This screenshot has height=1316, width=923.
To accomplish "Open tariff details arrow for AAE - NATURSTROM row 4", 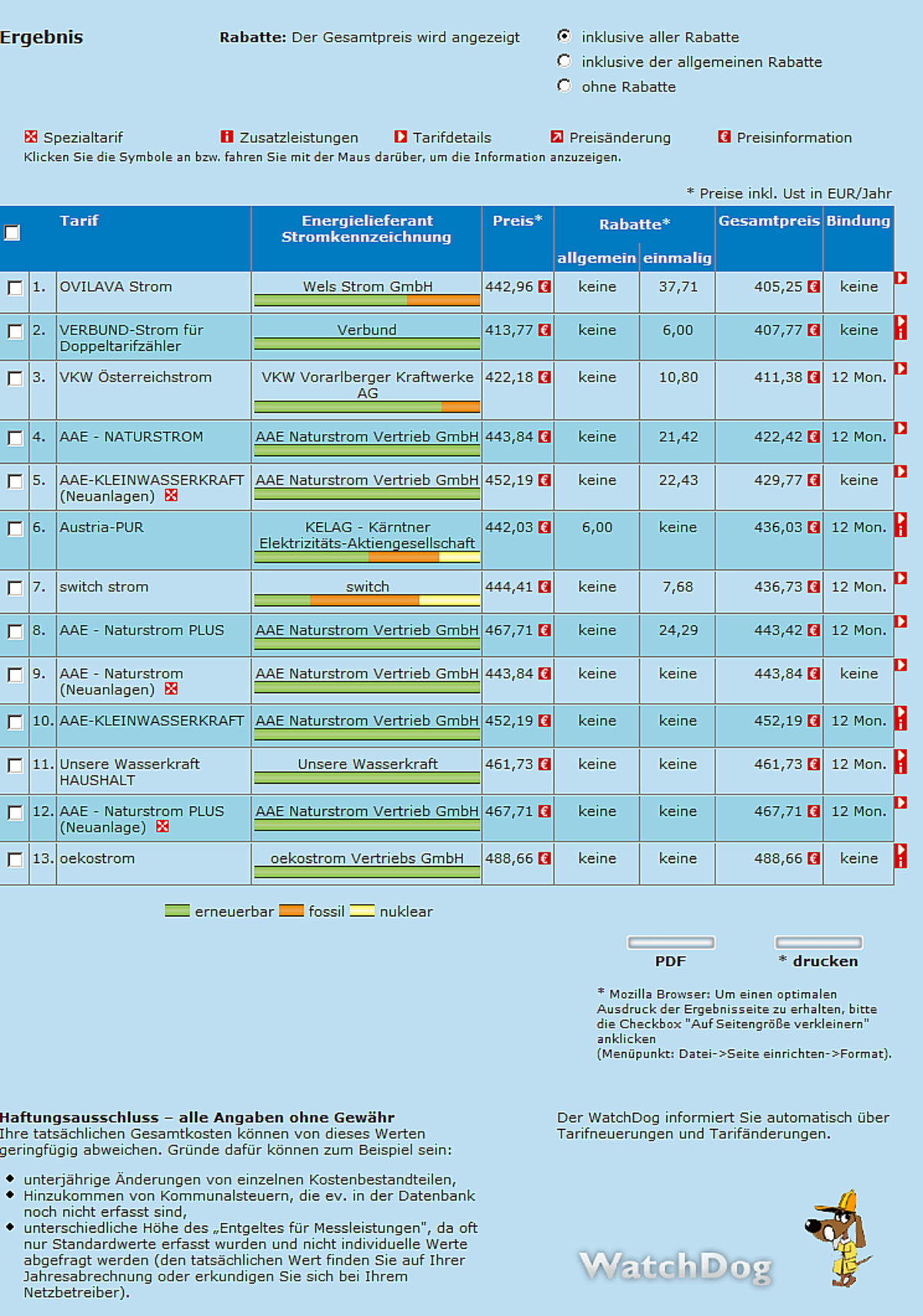I will [901, 428].
